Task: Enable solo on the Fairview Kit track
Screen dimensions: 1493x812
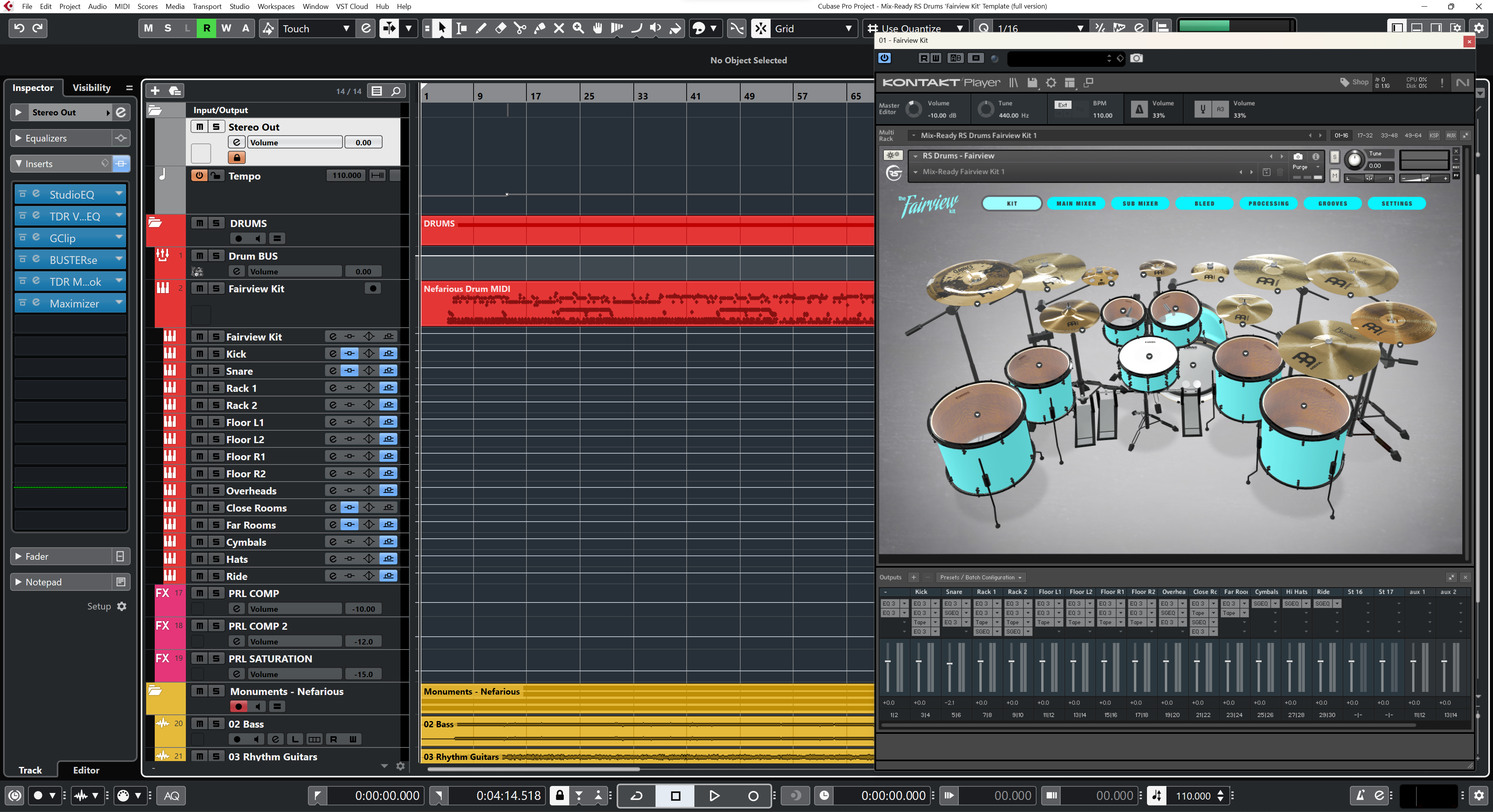Action: (x=213, y=288)
